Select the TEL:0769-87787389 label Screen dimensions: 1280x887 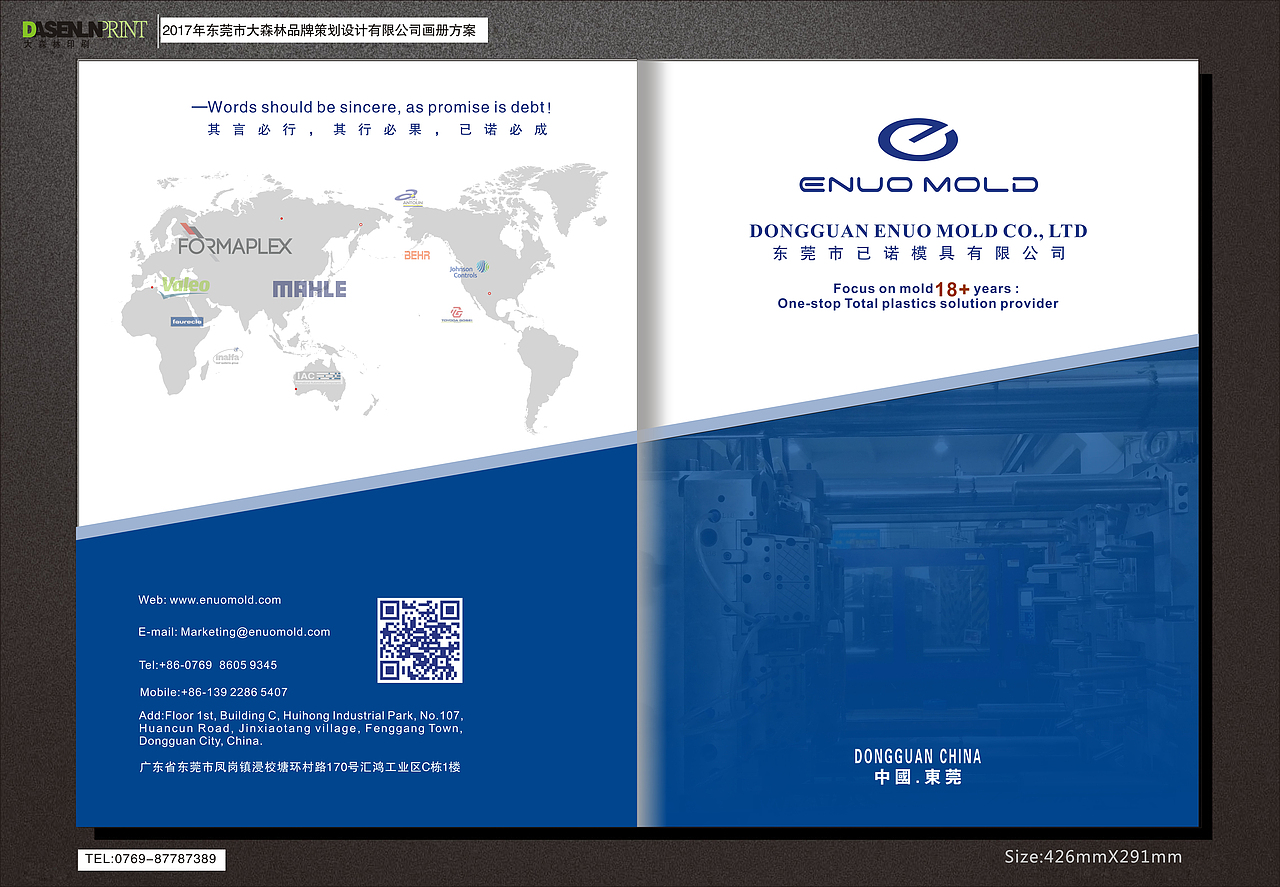click(x=151, y=859)
